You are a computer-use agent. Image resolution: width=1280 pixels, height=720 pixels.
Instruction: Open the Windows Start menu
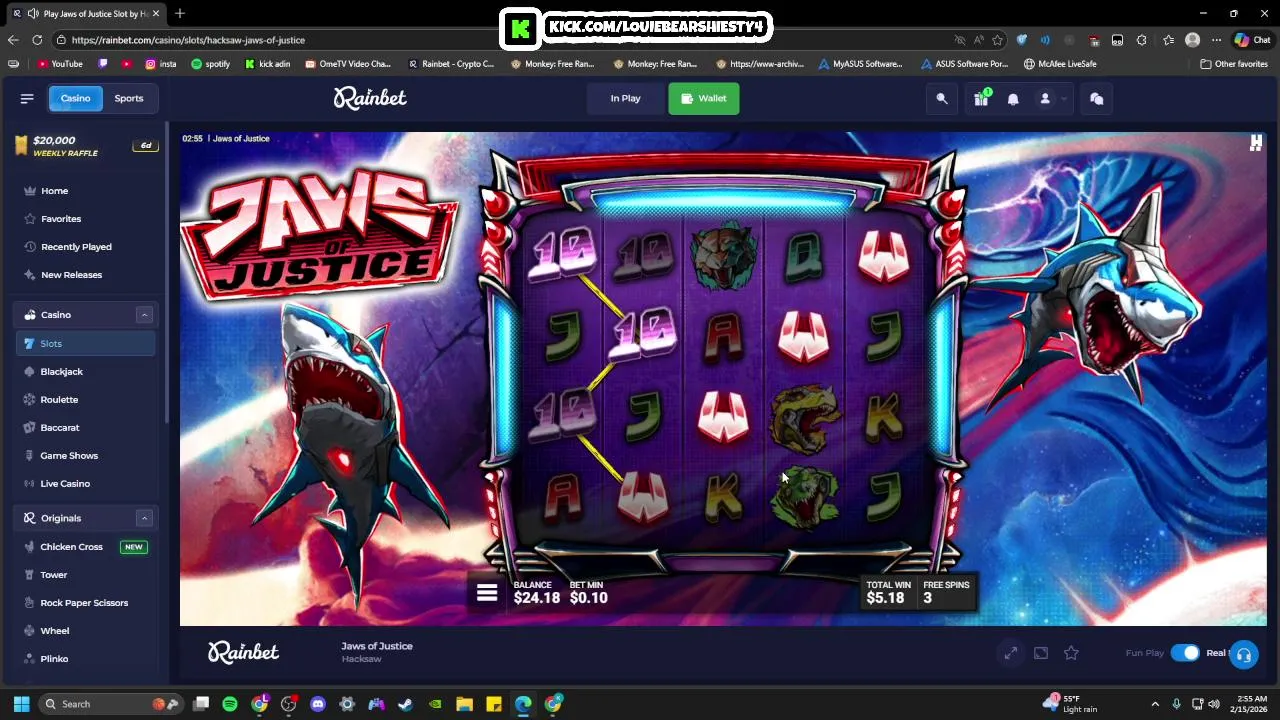(21, 704)
